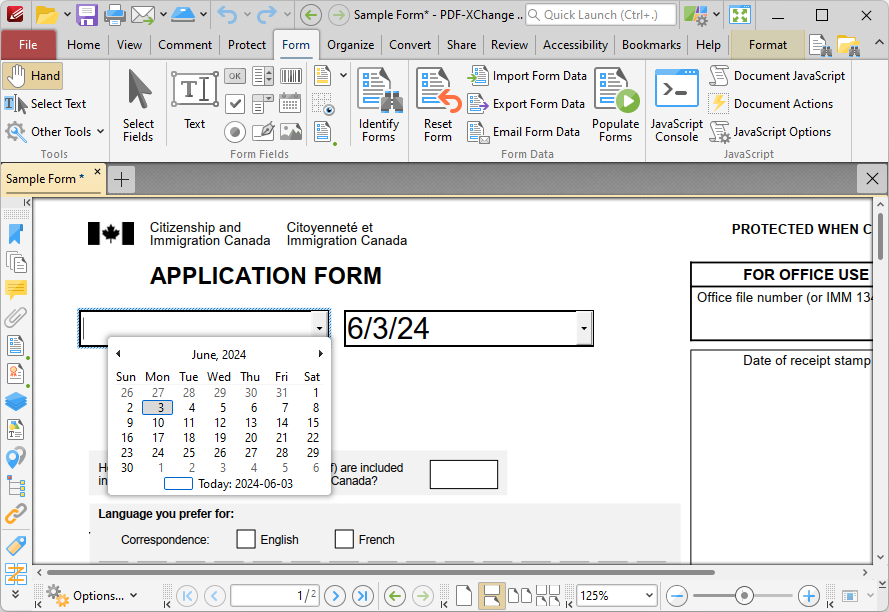Insert a list box form field
The width and height of the screenshot is (889, 612).
click(263, 75)
